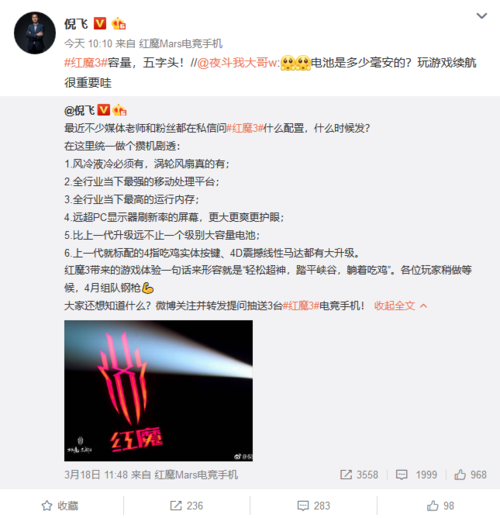Open the quoted @倪飞 author name
500x518 pixels.
click(x=79, y=110)
